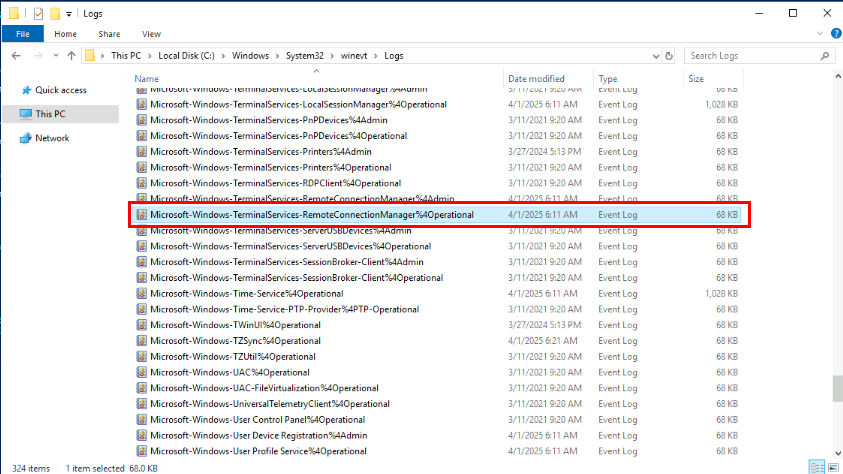
Task: Click the New folder quick access icon
Action: 55,13
